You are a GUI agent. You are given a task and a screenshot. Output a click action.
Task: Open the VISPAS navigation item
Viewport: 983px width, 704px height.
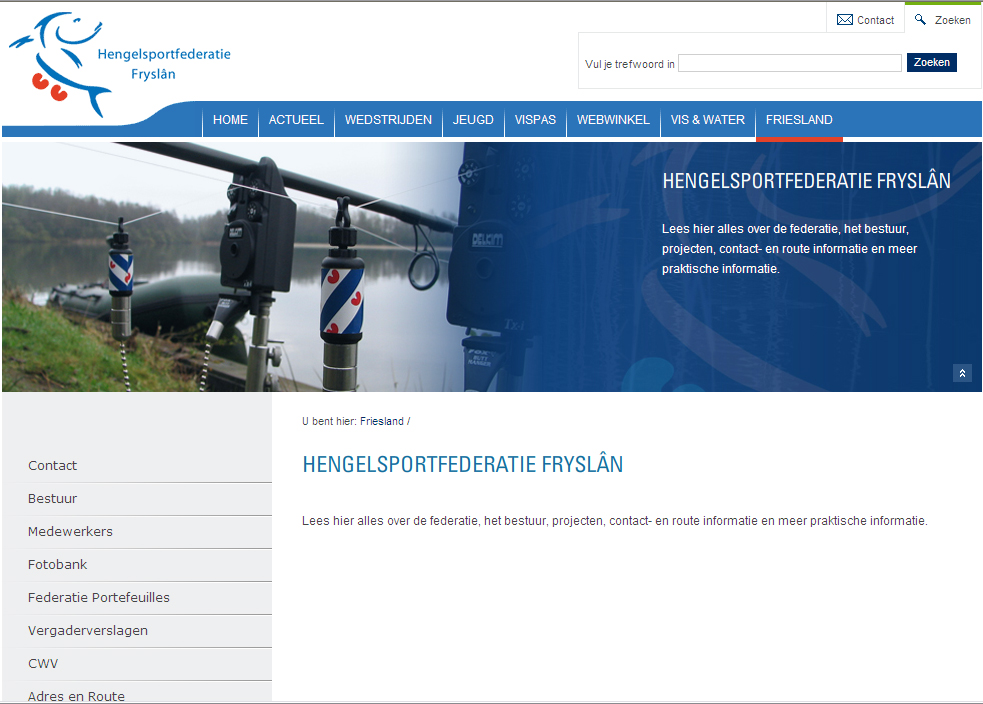click(535, 120)
